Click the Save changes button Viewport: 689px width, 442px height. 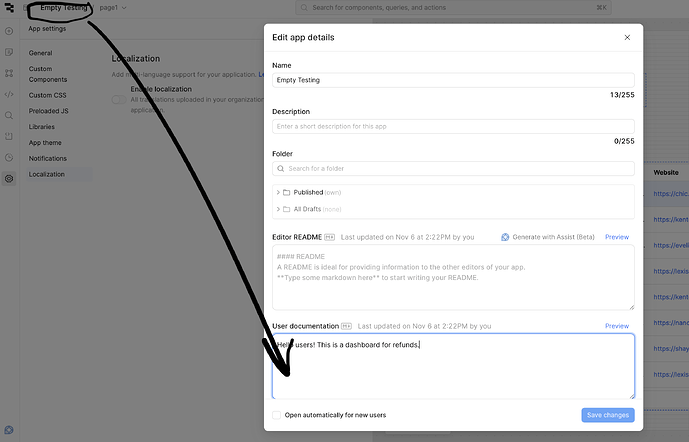pos(607,415)
